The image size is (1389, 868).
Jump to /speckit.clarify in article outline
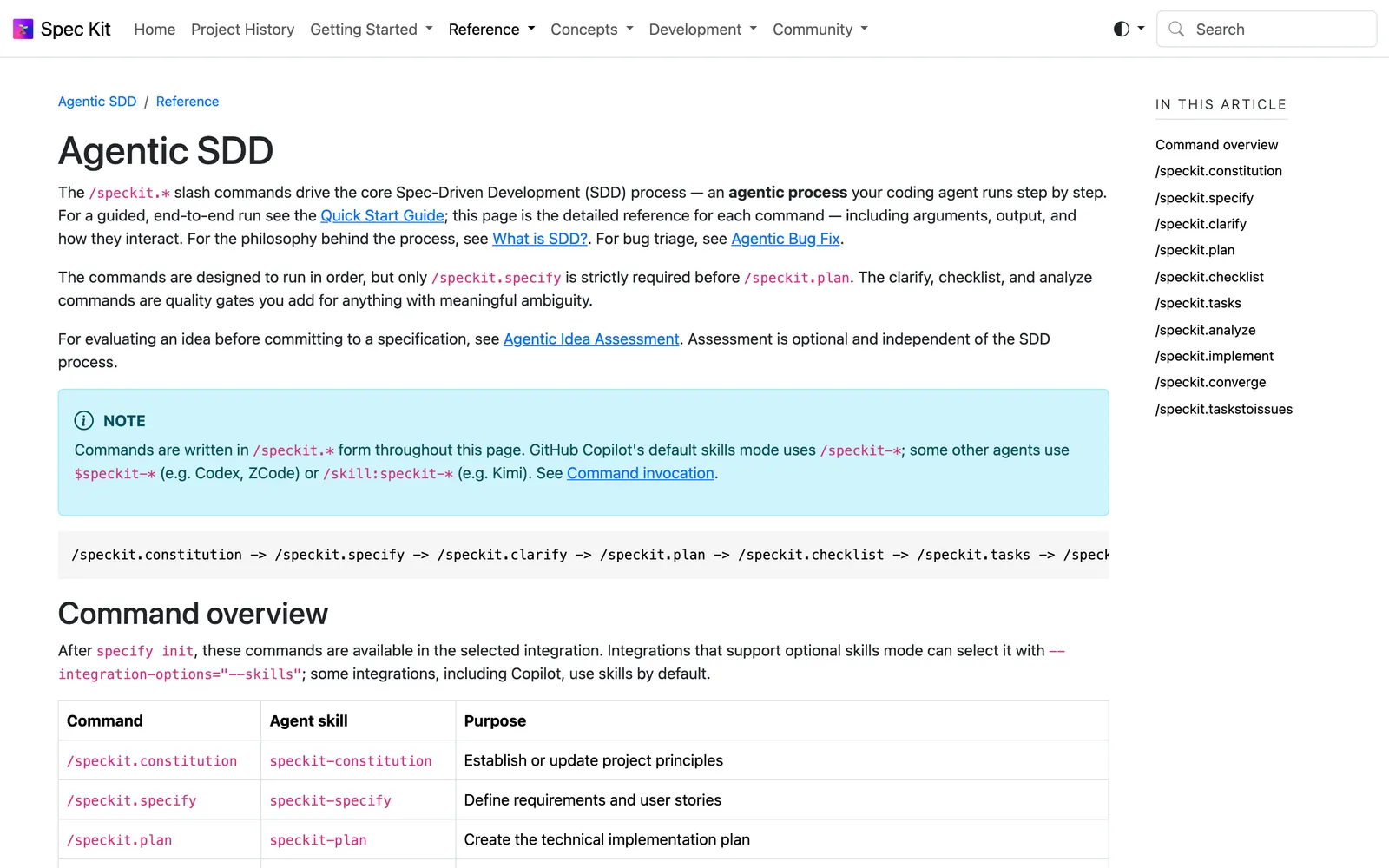coord(1201,224)
